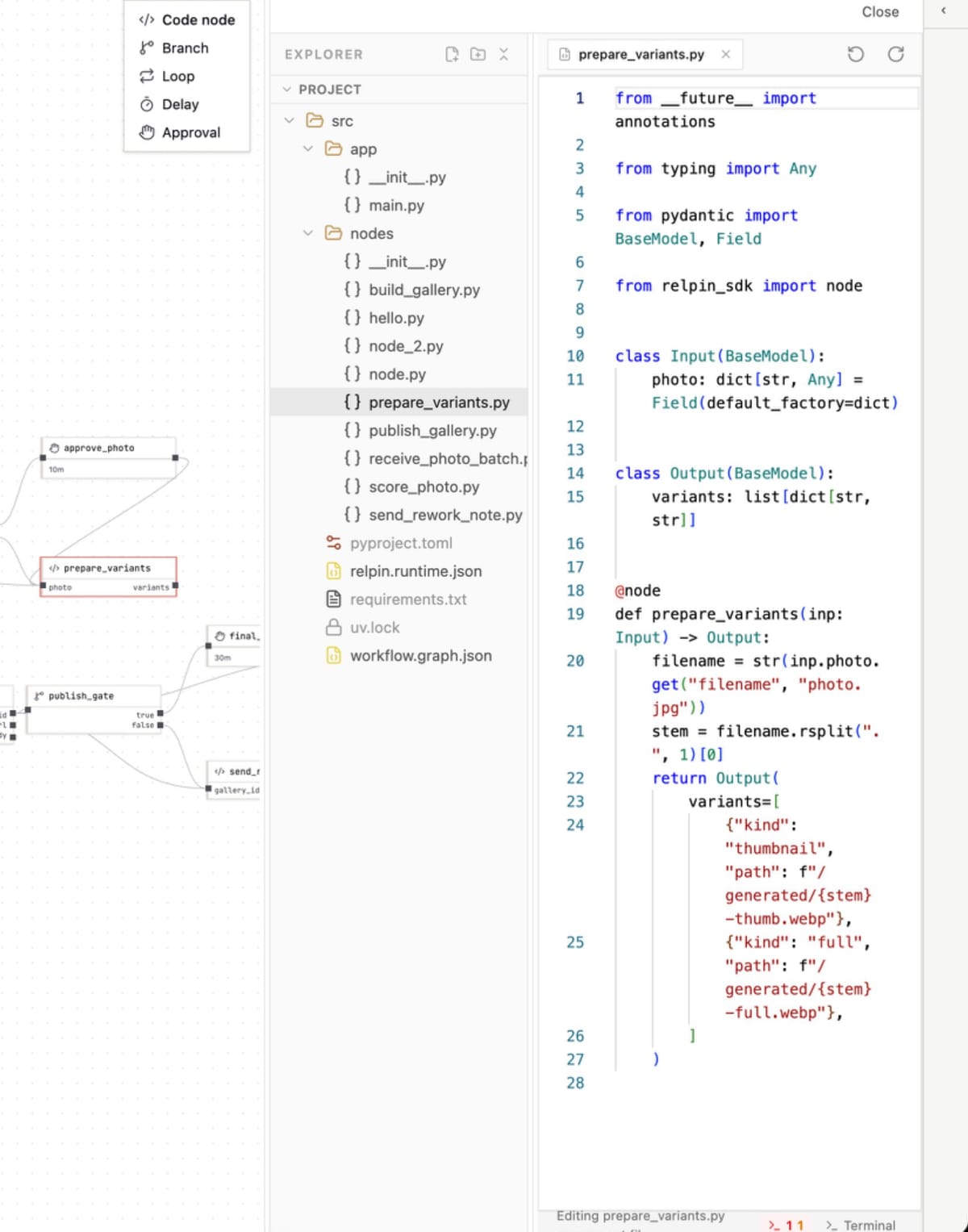
Task: Click the braces icon beside main.py
Action: 352,205
